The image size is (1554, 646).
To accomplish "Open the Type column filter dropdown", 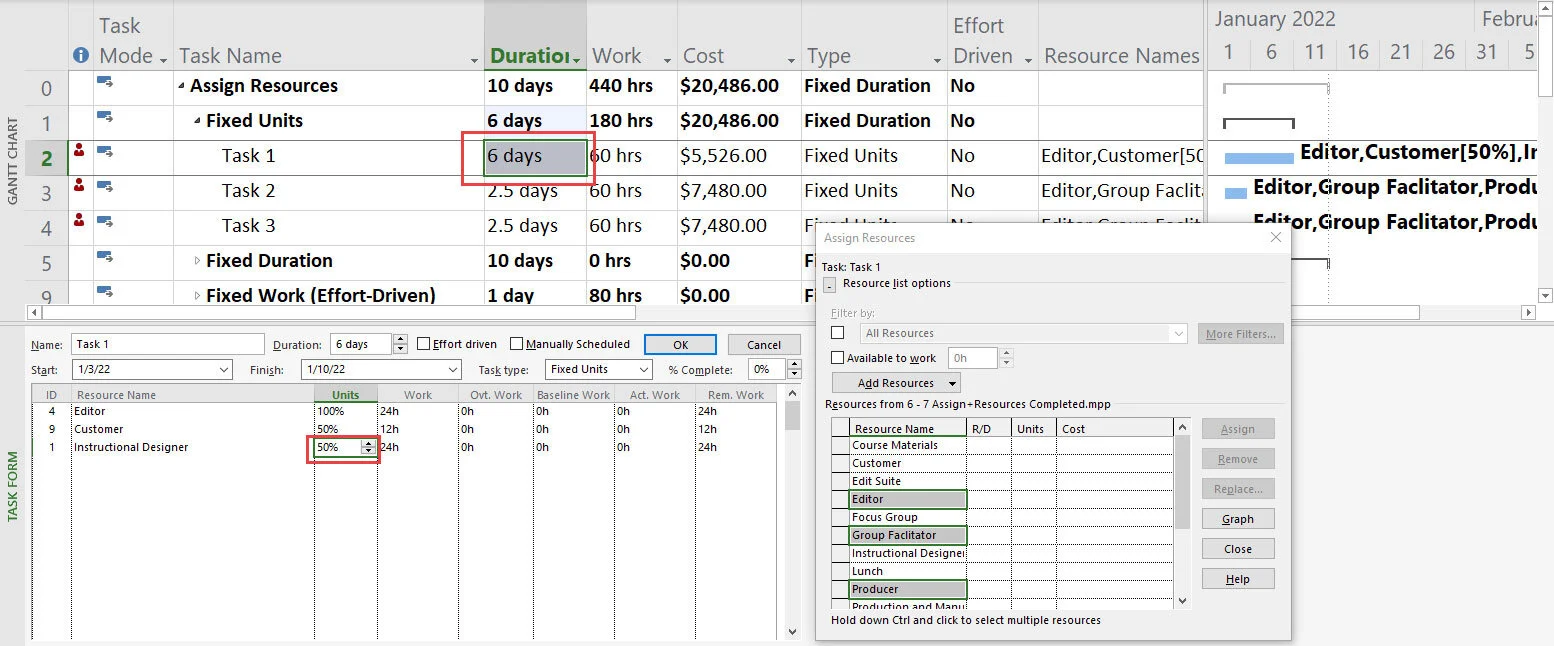I will click(x=937, y=59).
